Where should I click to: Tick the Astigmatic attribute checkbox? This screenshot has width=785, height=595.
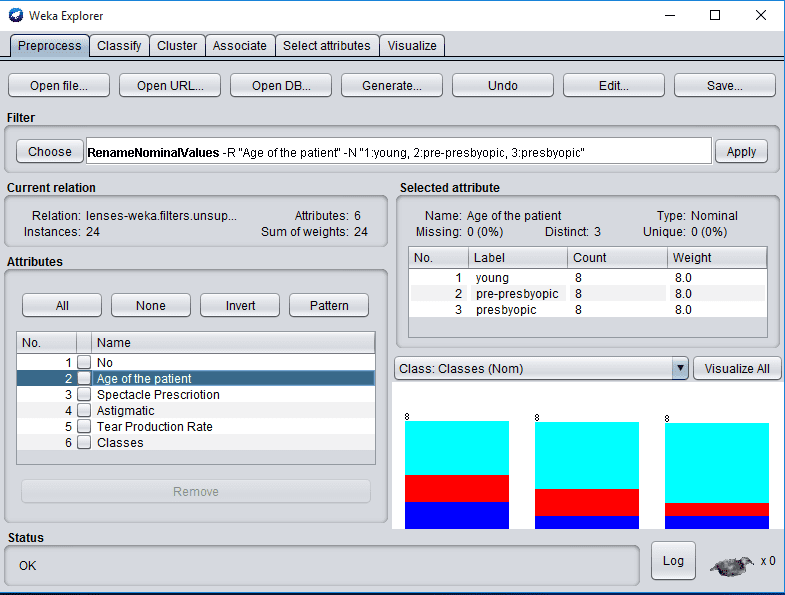click(84, 410)
